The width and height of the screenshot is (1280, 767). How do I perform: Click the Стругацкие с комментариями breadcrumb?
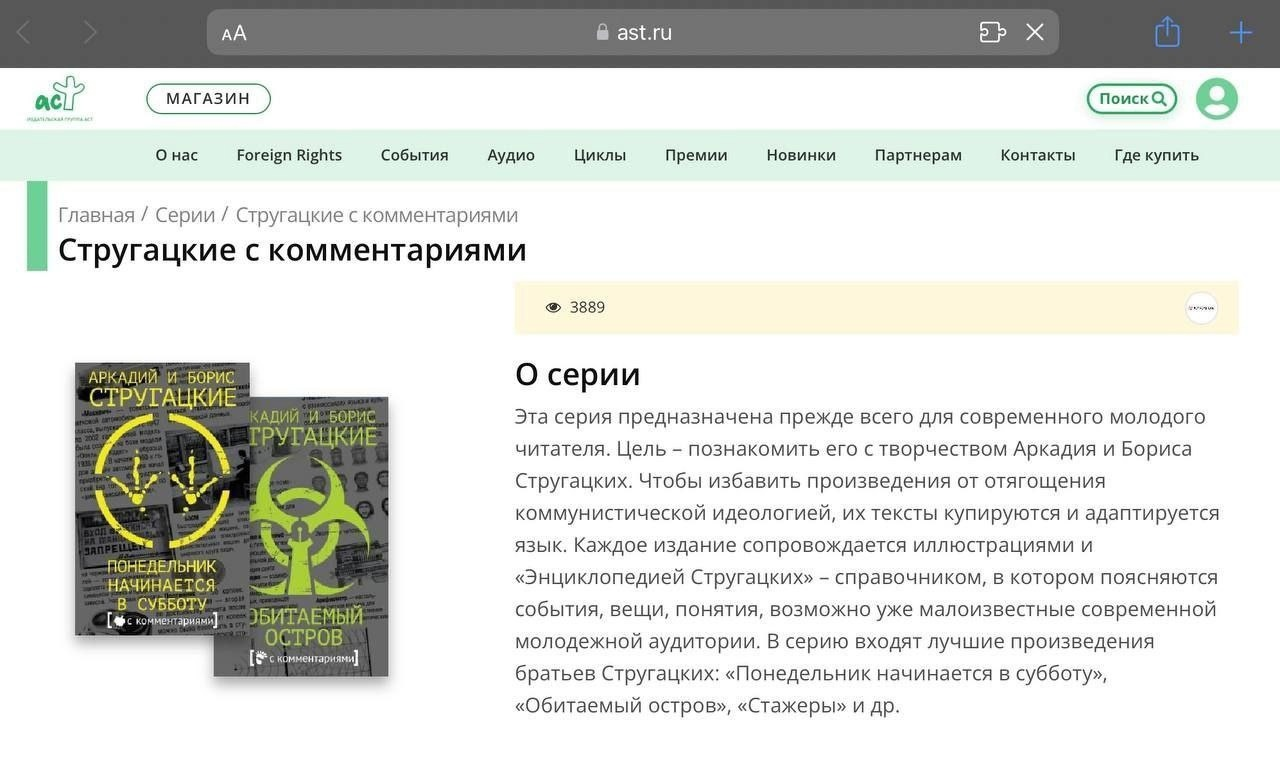(x=377, y=215)
